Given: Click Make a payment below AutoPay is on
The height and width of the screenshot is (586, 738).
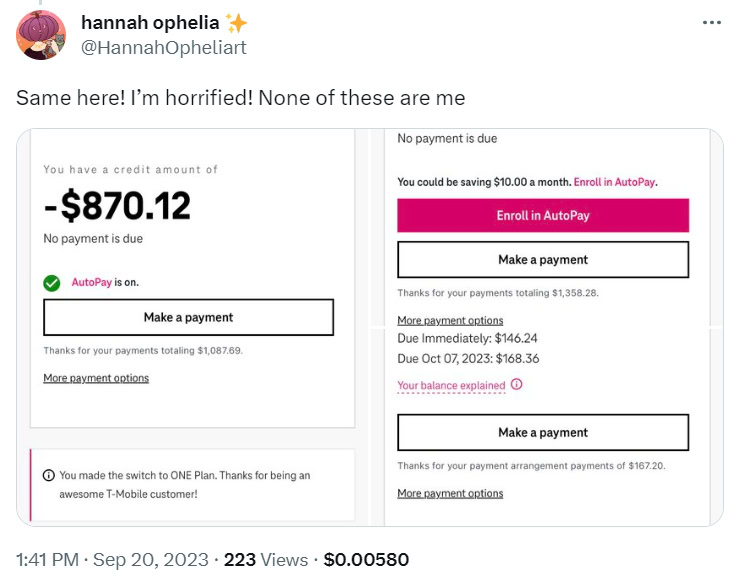Looking at the screenshot, I should point(188,317).
